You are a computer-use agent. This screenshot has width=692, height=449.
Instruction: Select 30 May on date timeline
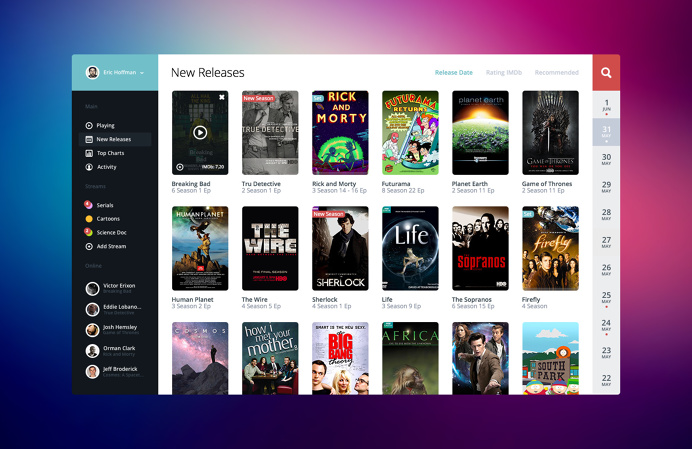(606, 160)
